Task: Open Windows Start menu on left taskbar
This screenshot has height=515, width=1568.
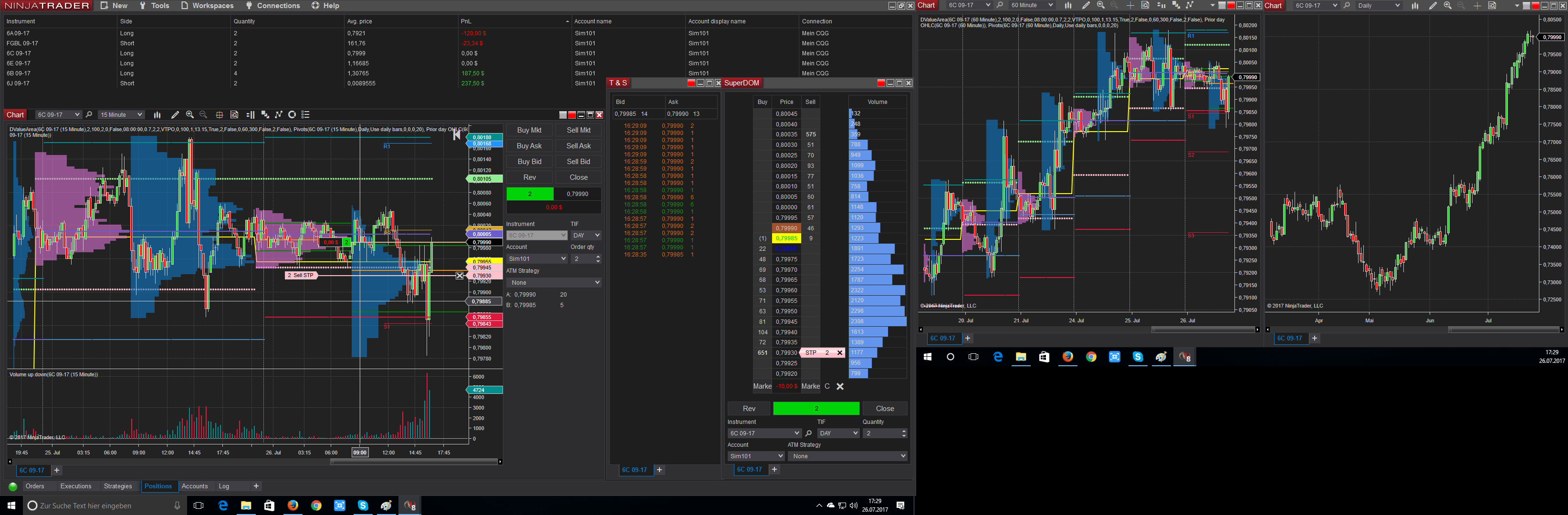Action: (x=11, y=506)
